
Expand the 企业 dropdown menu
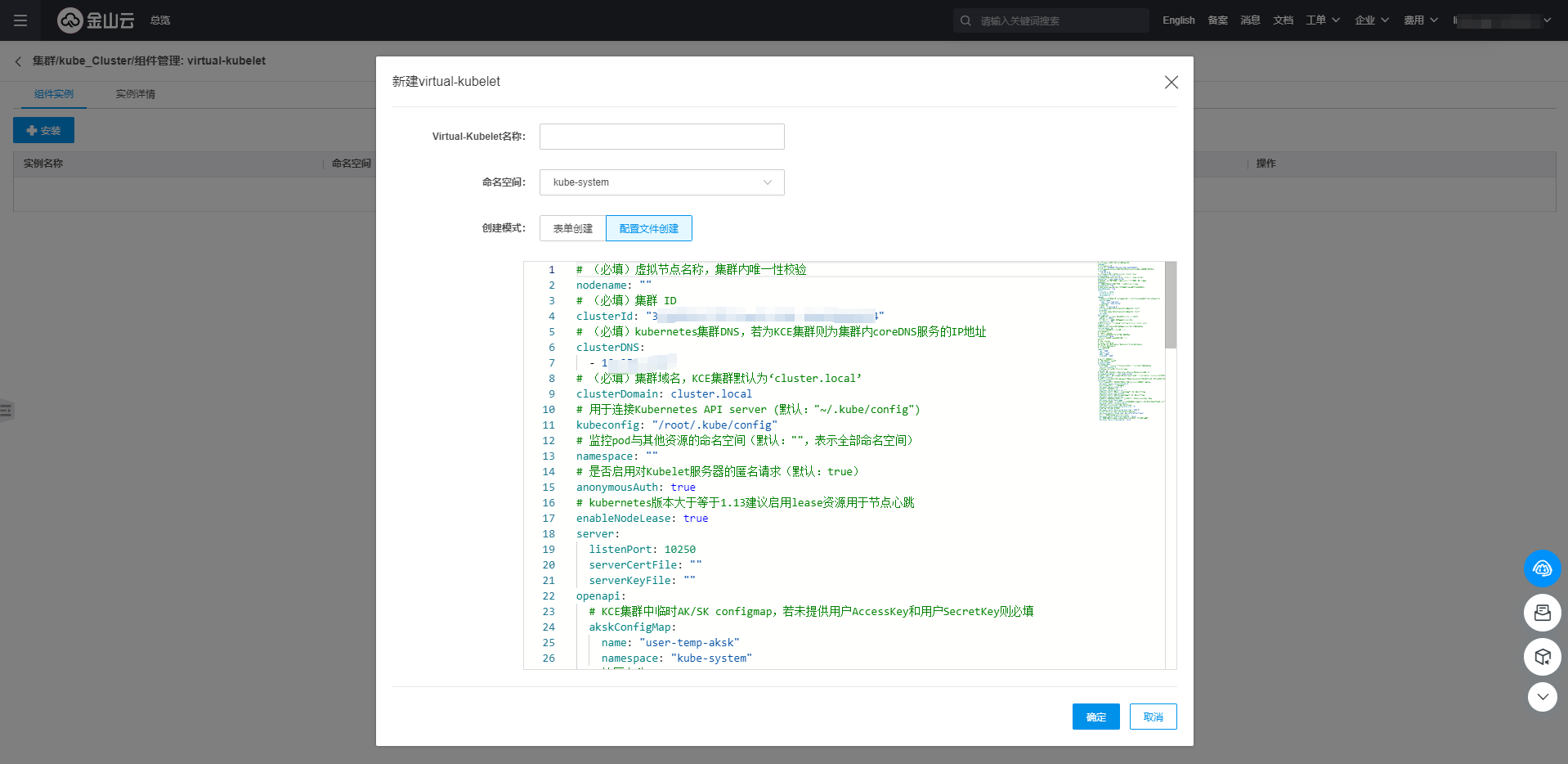[x=1371, y=20]
